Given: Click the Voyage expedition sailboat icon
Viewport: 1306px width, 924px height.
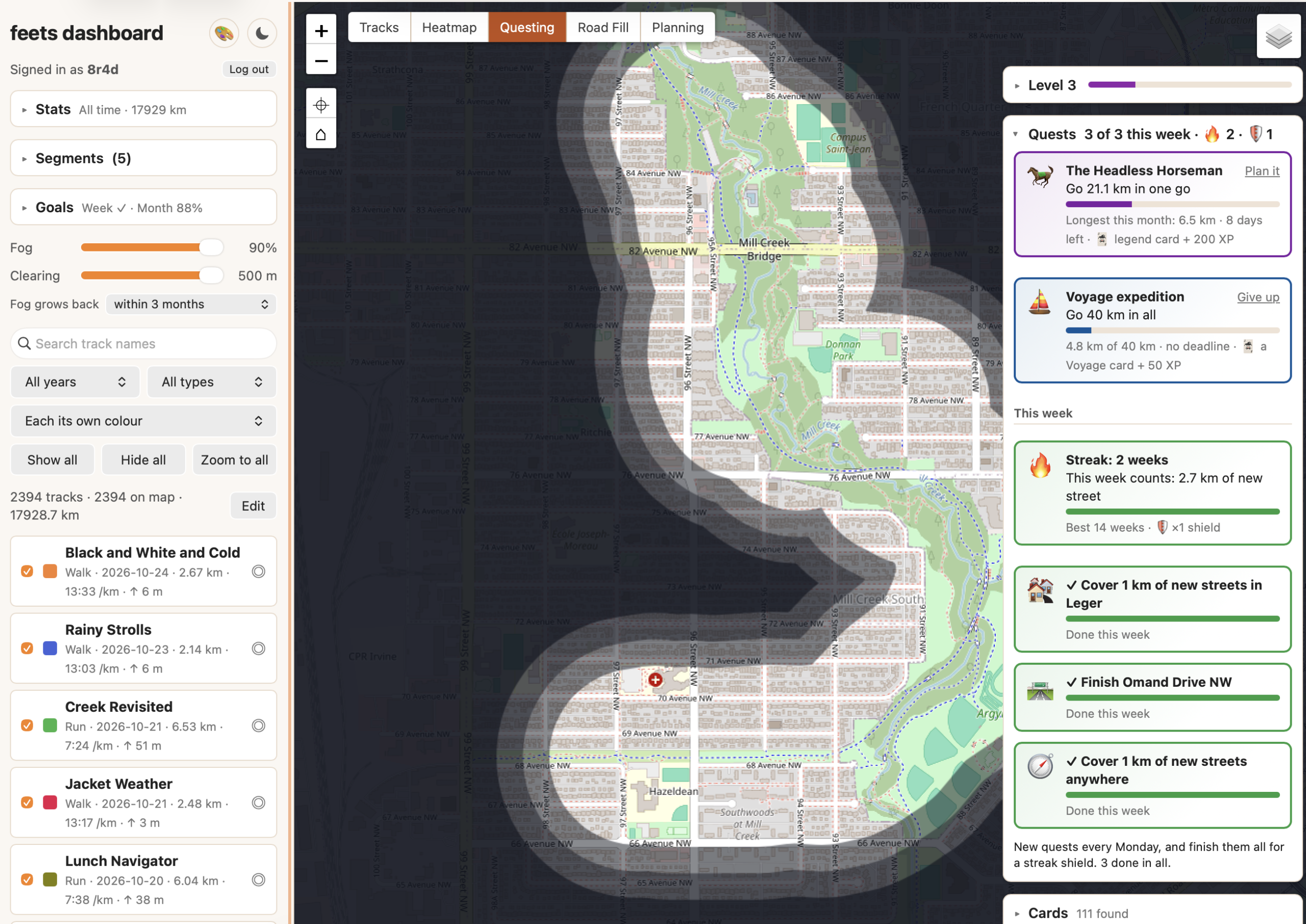Looking at the screenshot, I should [1040, 302].
